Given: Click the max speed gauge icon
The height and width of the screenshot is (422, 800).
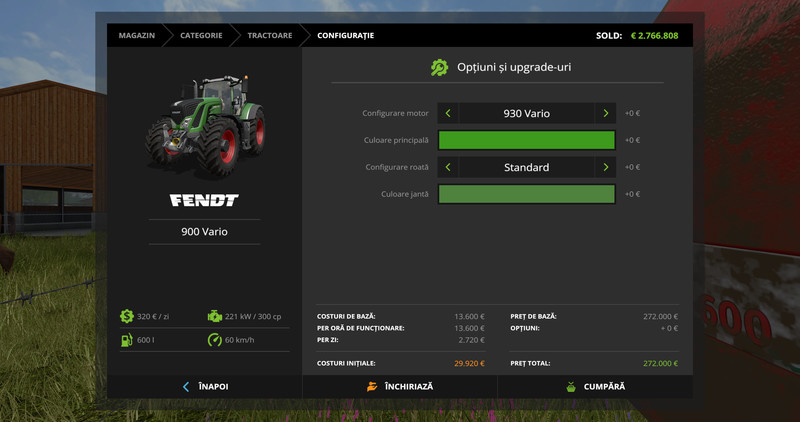Looking at the screenshot, I should point(215,340).
